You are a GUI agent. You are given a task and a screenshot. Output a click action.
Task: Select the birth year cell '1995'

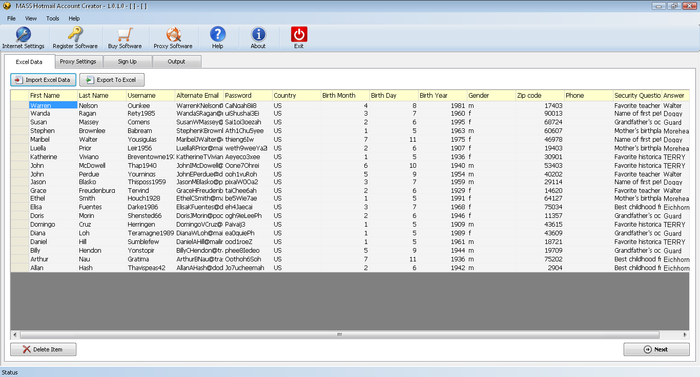tap(442, 122)
